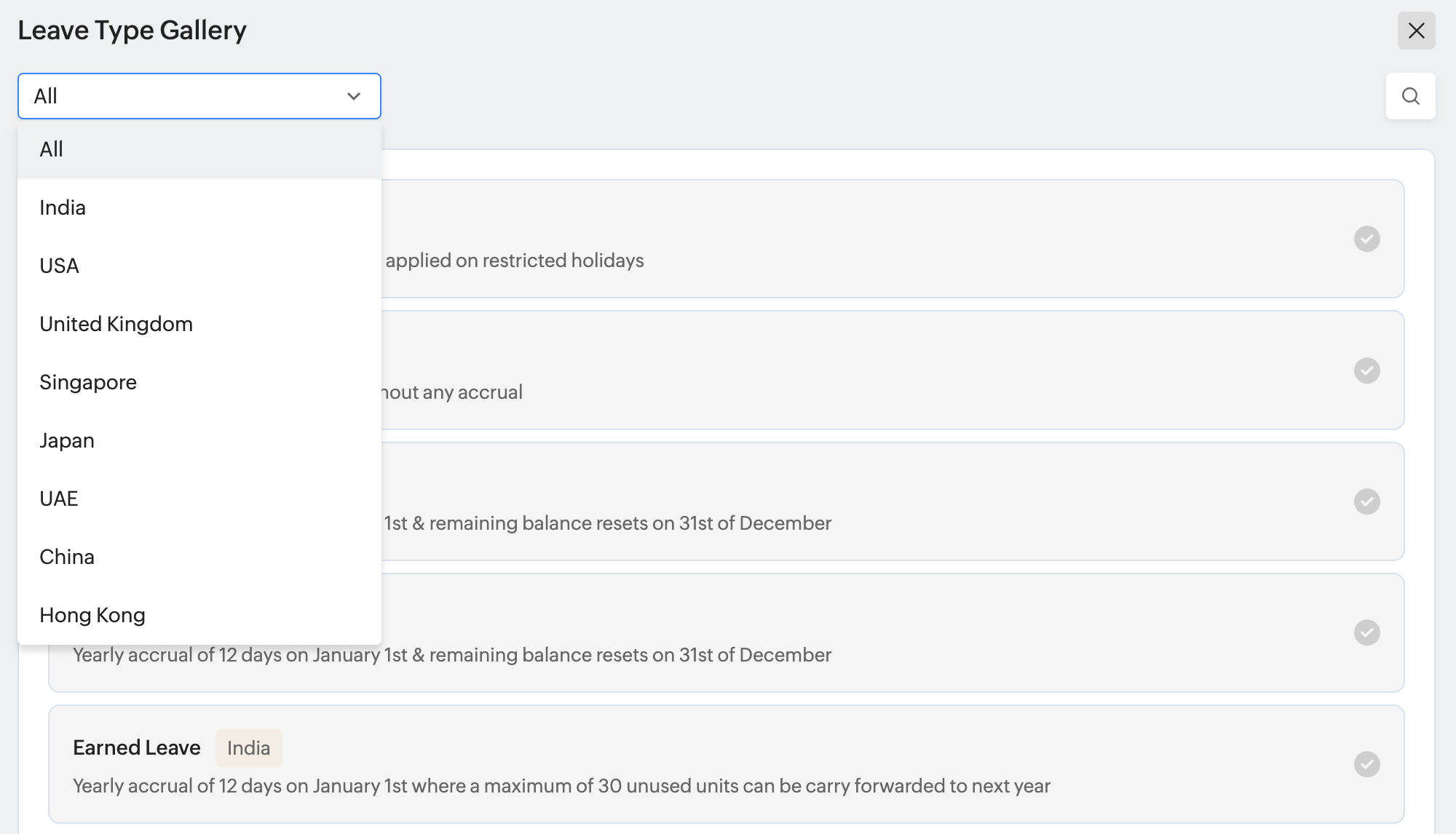Select the All option in list

click(x=52, y=150)
